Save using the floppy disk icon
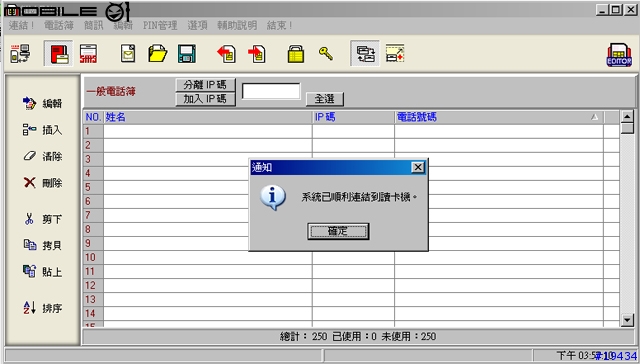This screenshot has width=640, height=364. (187, 53)
